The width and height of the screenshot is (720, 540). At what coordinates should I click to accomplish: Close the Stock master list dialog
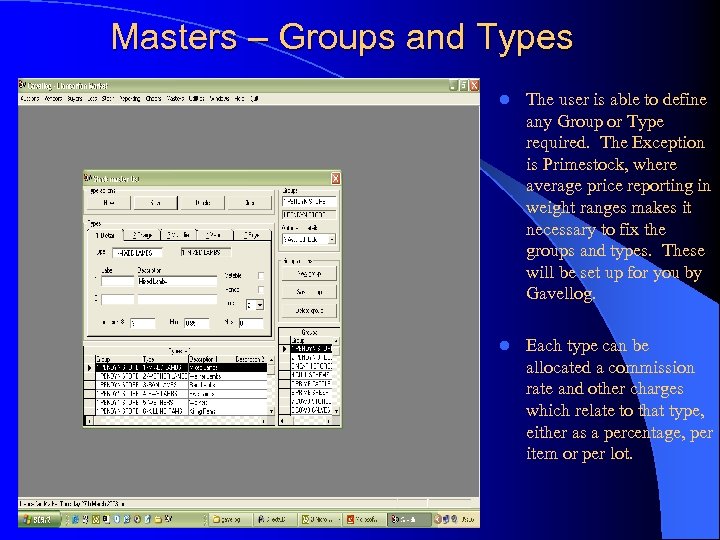click(336, 179)
